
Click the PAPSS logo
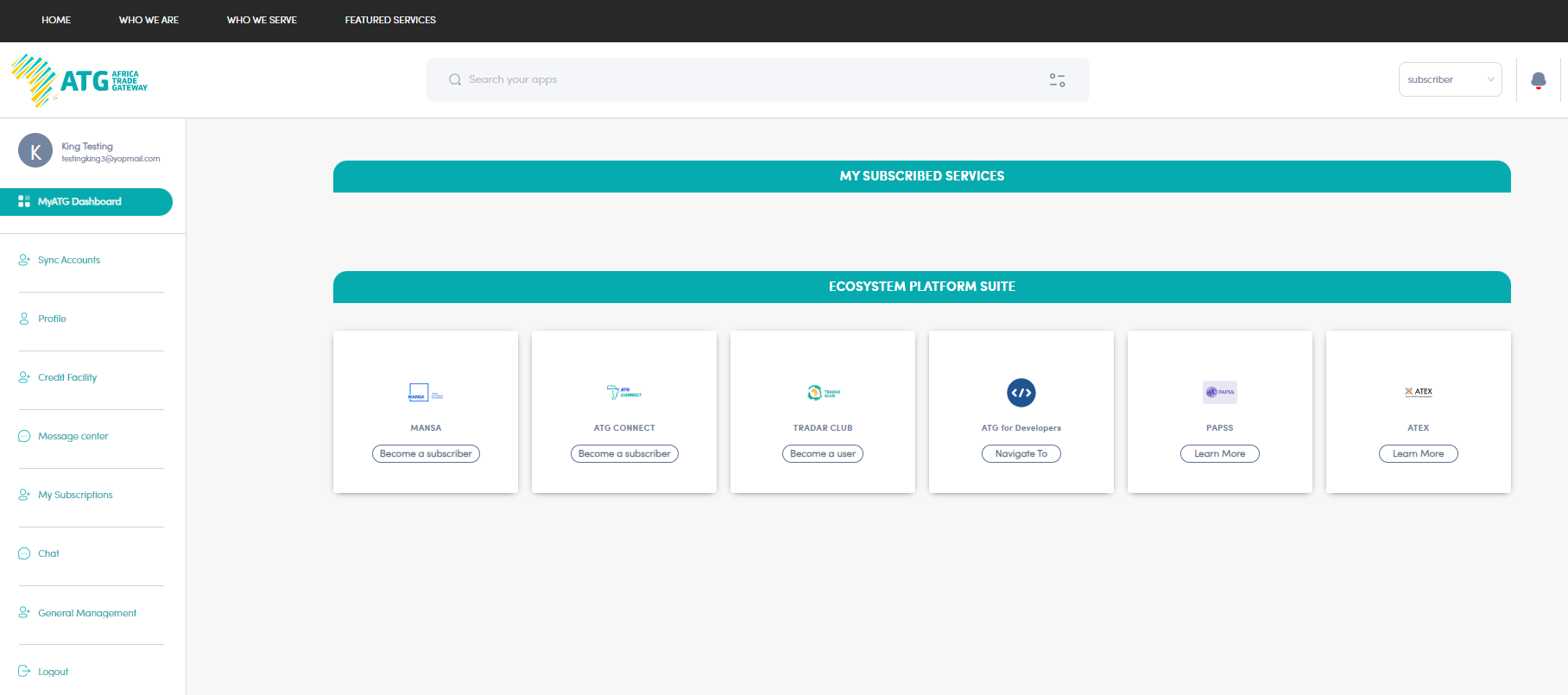(x=1220, y=392)
